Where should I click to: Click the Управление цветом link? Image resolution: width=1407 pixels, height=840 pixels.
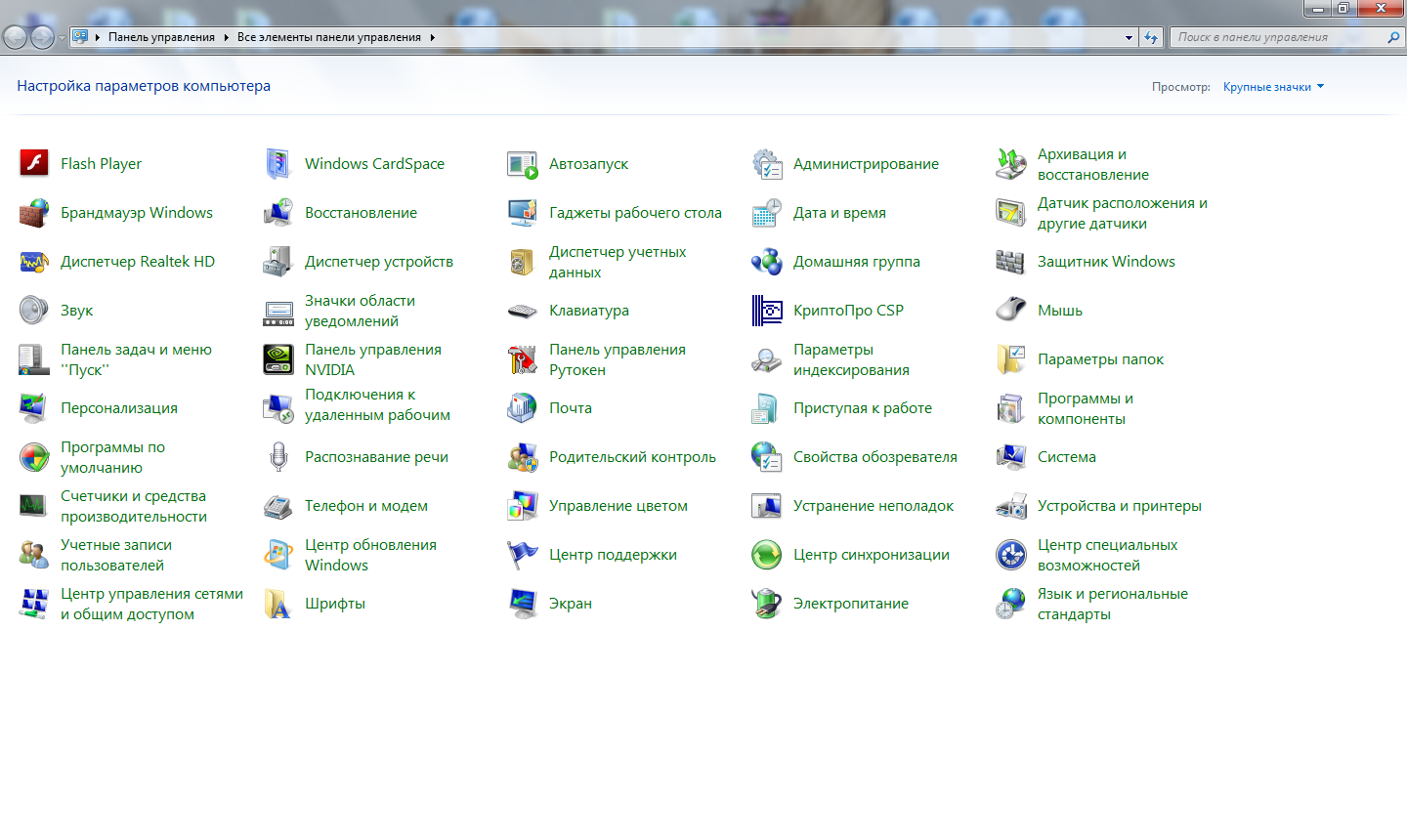point(618,506)
